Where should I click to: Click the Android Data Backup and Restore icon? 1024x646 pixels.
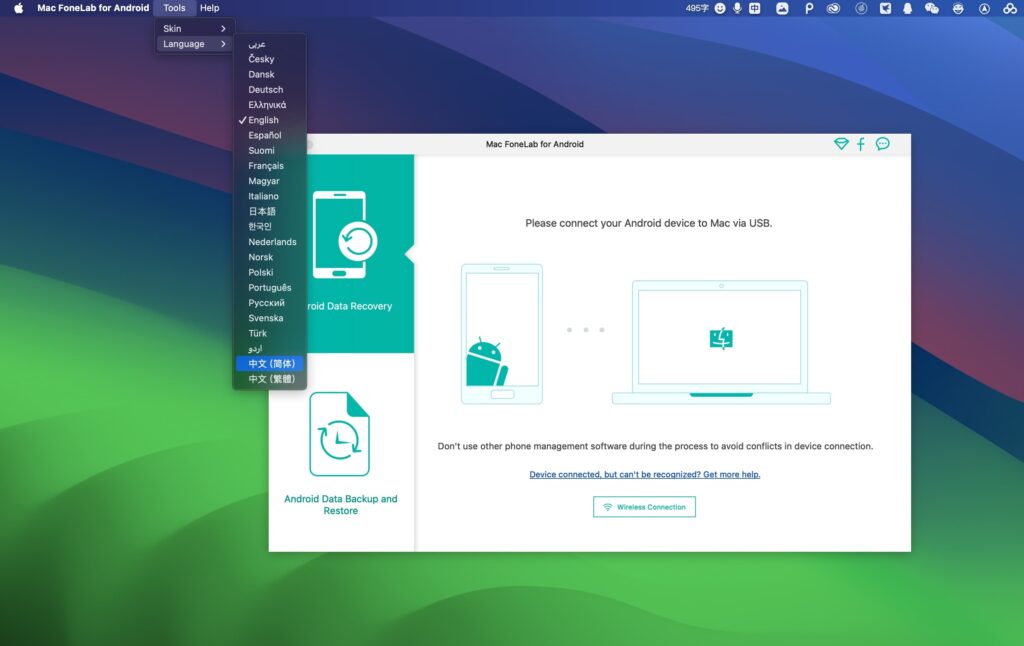pyautogui.click(x=340, y=434)
